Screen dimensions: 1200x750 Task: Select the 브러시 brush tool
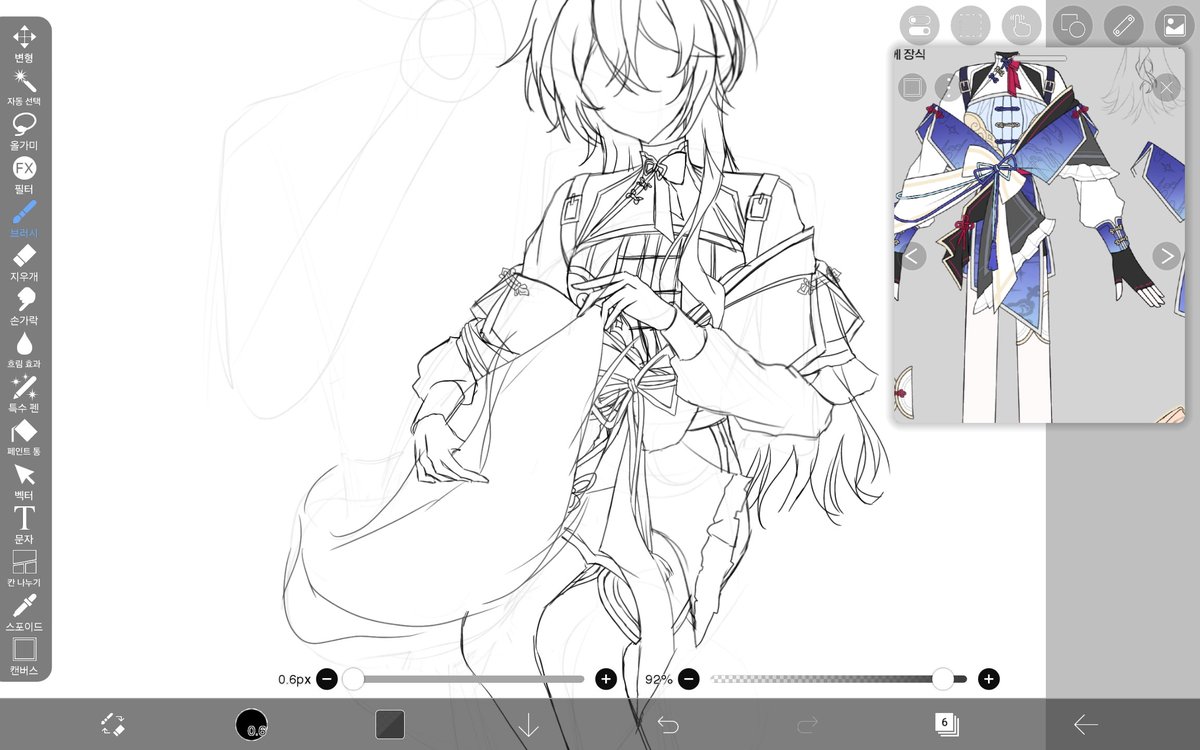24,219
